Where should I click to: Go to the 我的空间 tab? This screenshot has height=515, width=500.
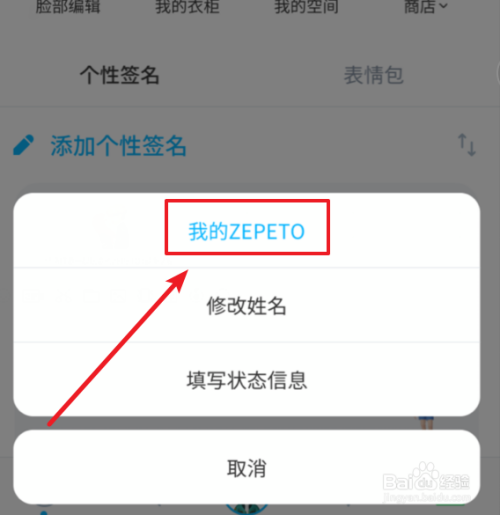pyautogui.click(x=306, y=6)
